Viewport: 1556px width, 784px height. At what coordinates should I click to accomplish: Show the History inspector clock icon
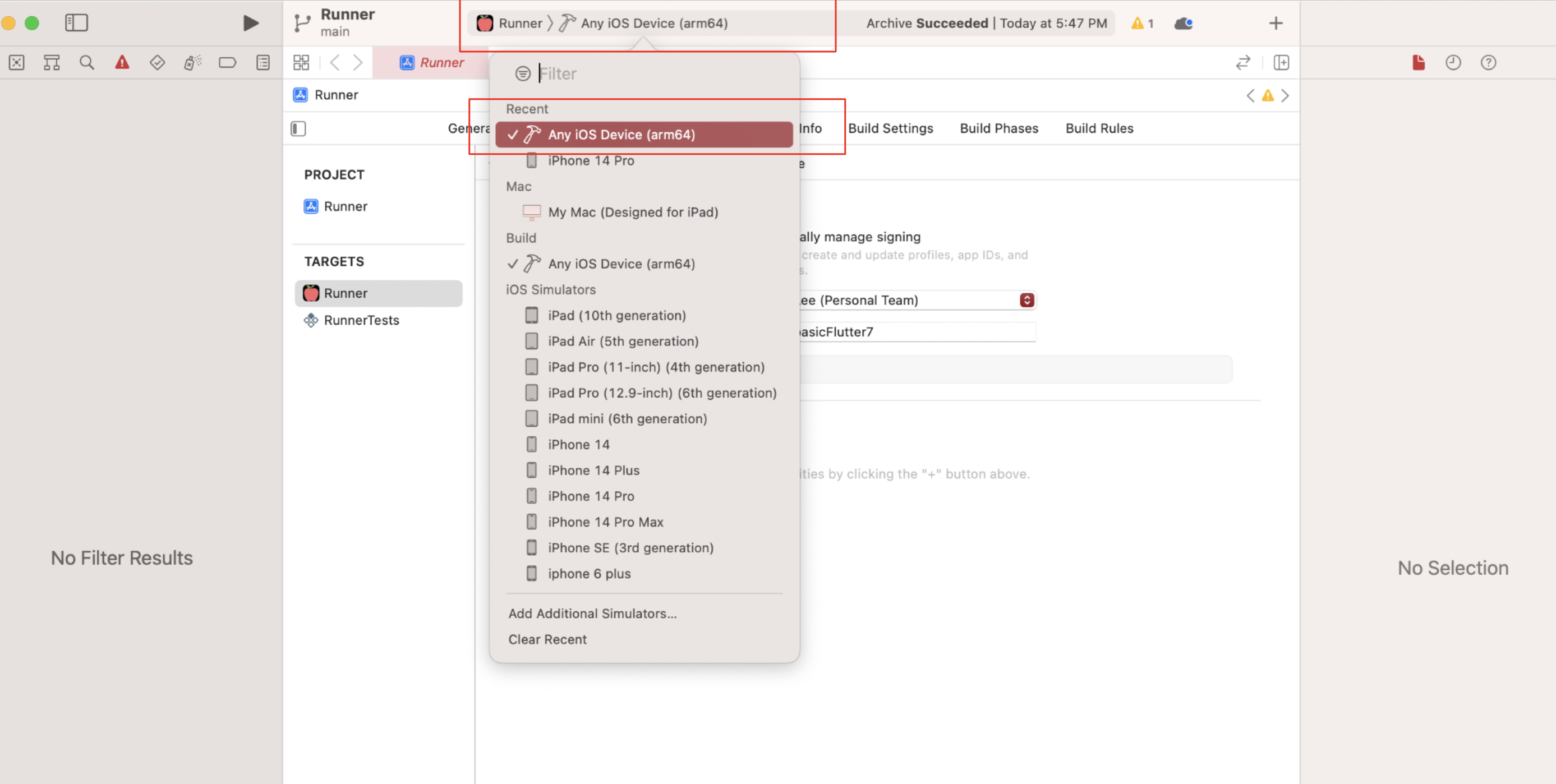[1453, 62]
